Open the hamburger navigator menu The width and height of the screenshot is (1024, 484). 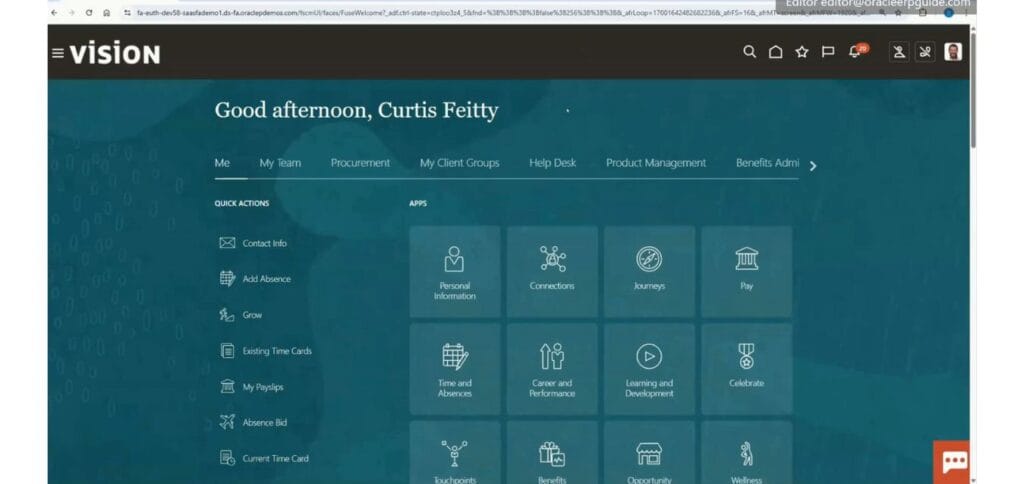pyautogui.click(x=58, y=53)
